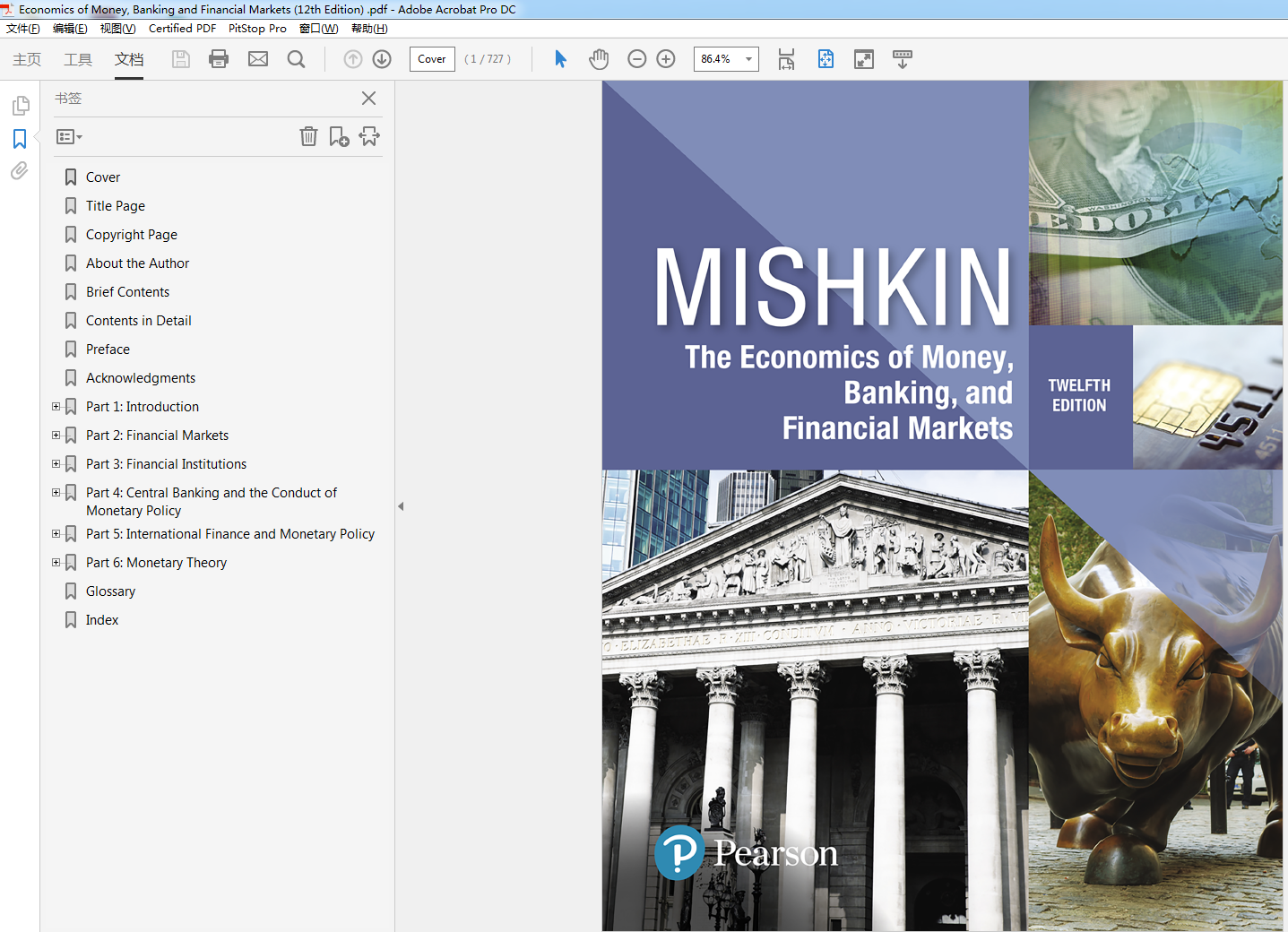Image resolution: width=1288 pixels, height=932 pixels.
Task: Go to next page arrow icon
Action: 382,59
